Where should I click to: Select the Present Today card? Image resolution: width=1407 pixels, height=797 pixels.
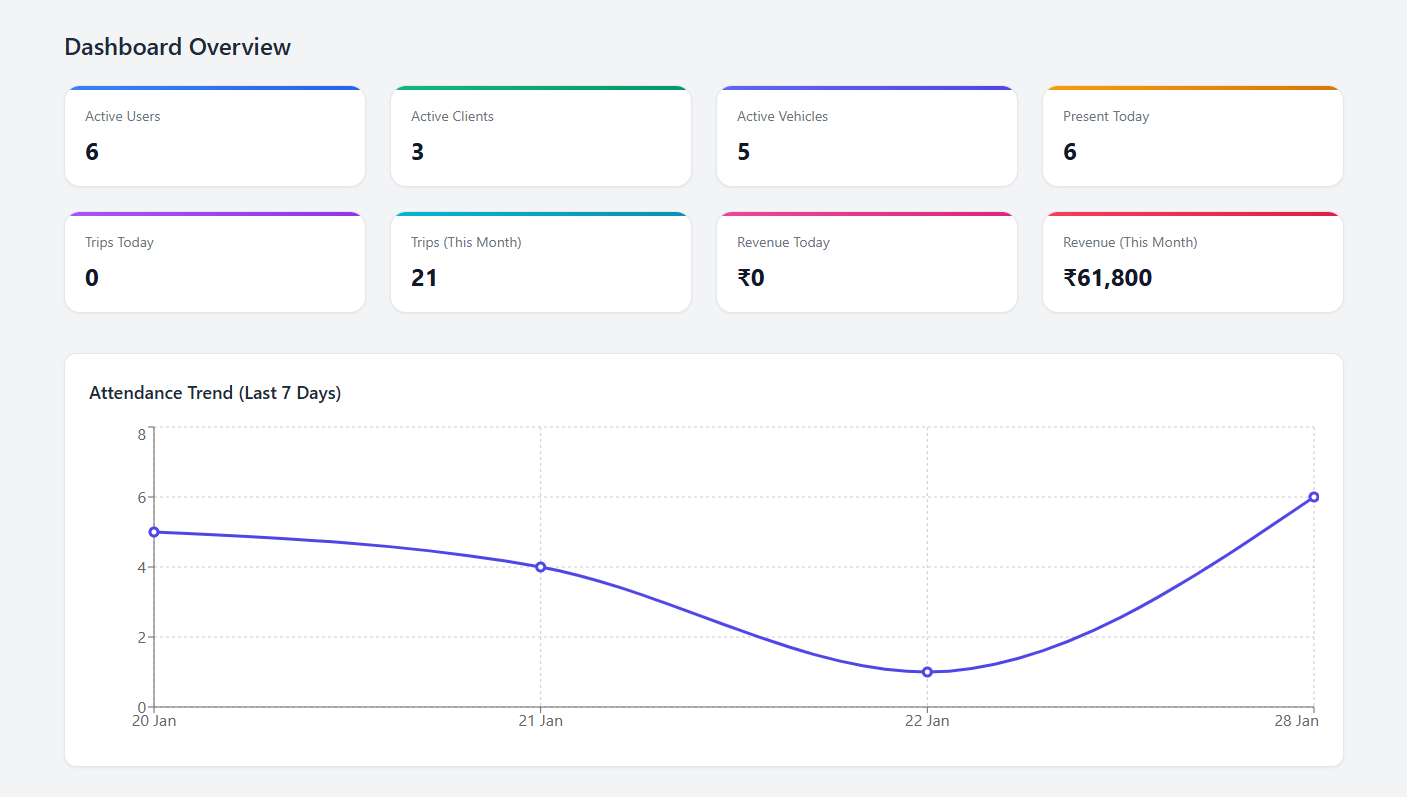click(1192, 135)
